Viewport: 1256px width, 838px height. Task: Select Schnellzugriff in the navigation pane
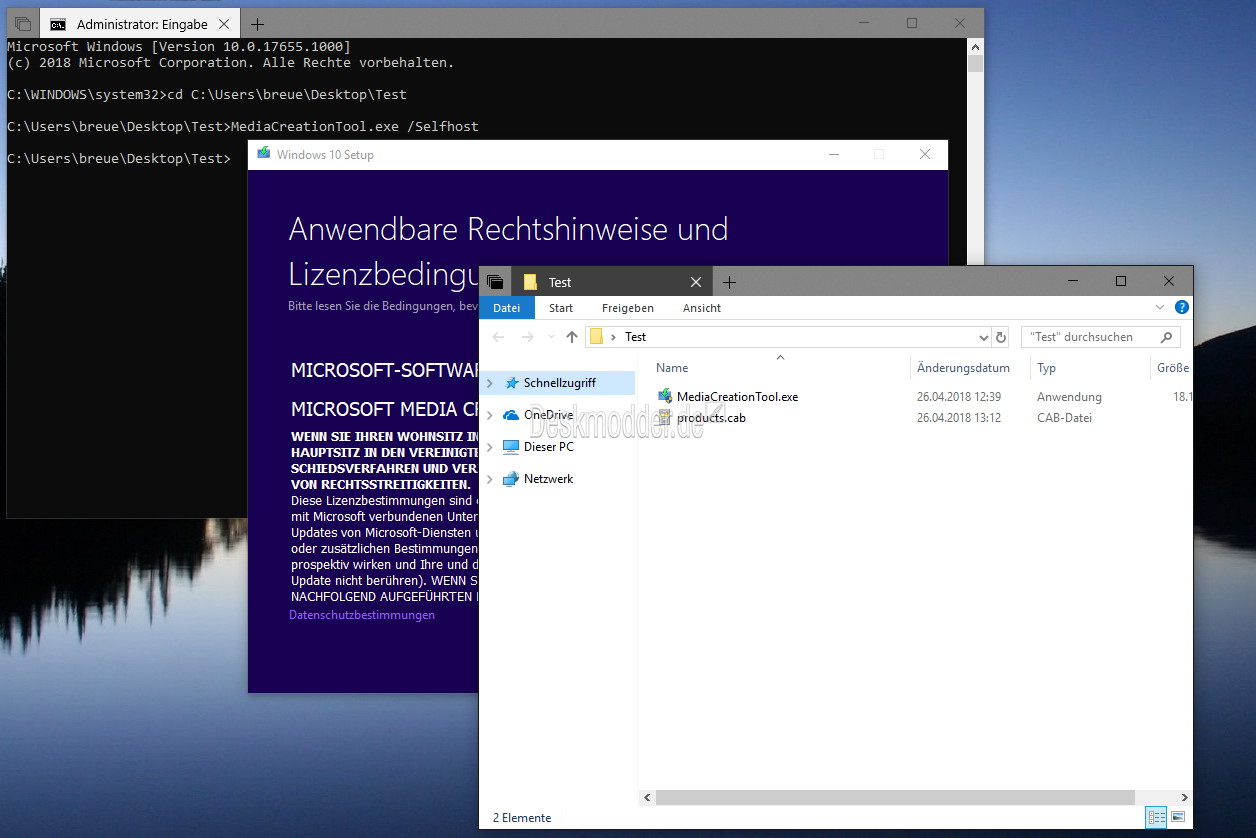click(560, 383)
